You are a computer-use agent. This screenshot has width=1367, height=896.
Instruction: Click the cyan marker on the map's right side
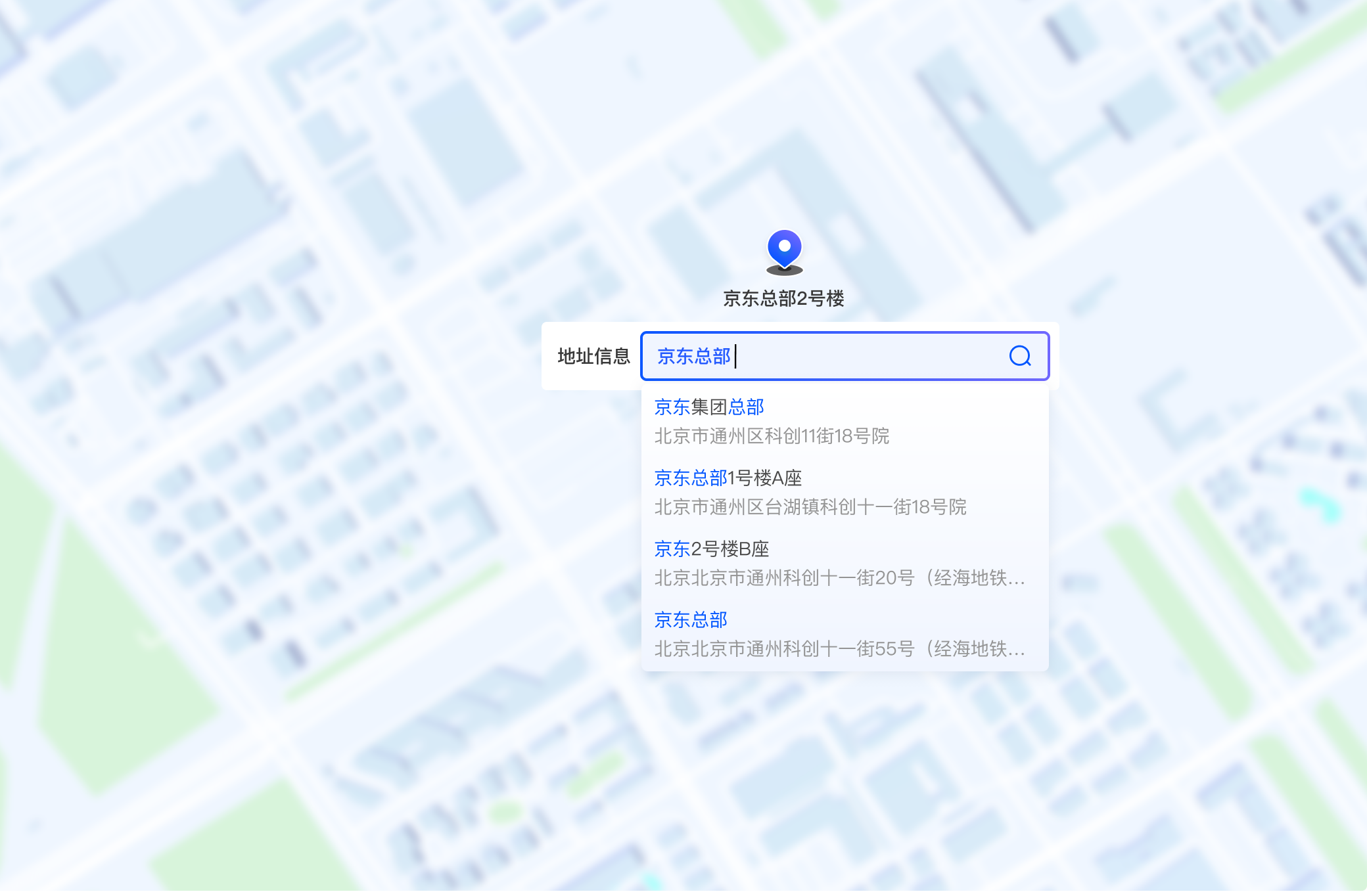point(1321,504)
